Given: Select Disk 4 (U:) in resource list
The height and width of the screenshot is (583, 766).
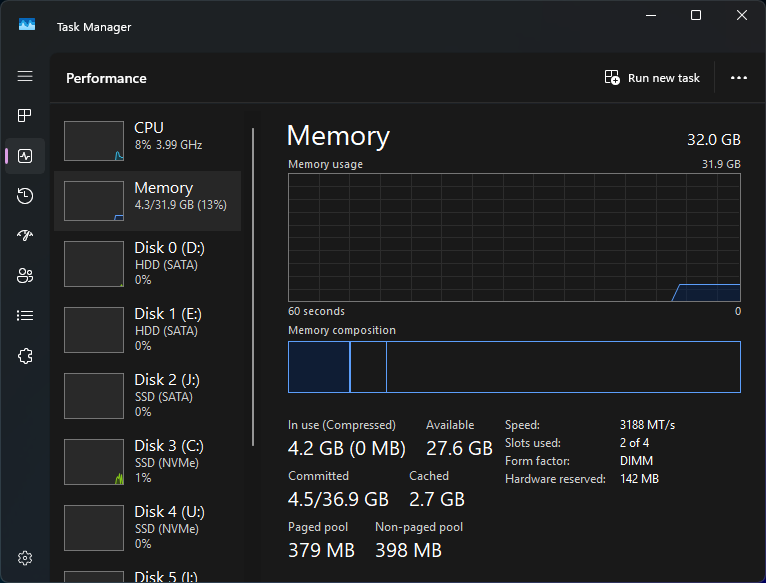Looking at the screenshot, I should point(147,527).
